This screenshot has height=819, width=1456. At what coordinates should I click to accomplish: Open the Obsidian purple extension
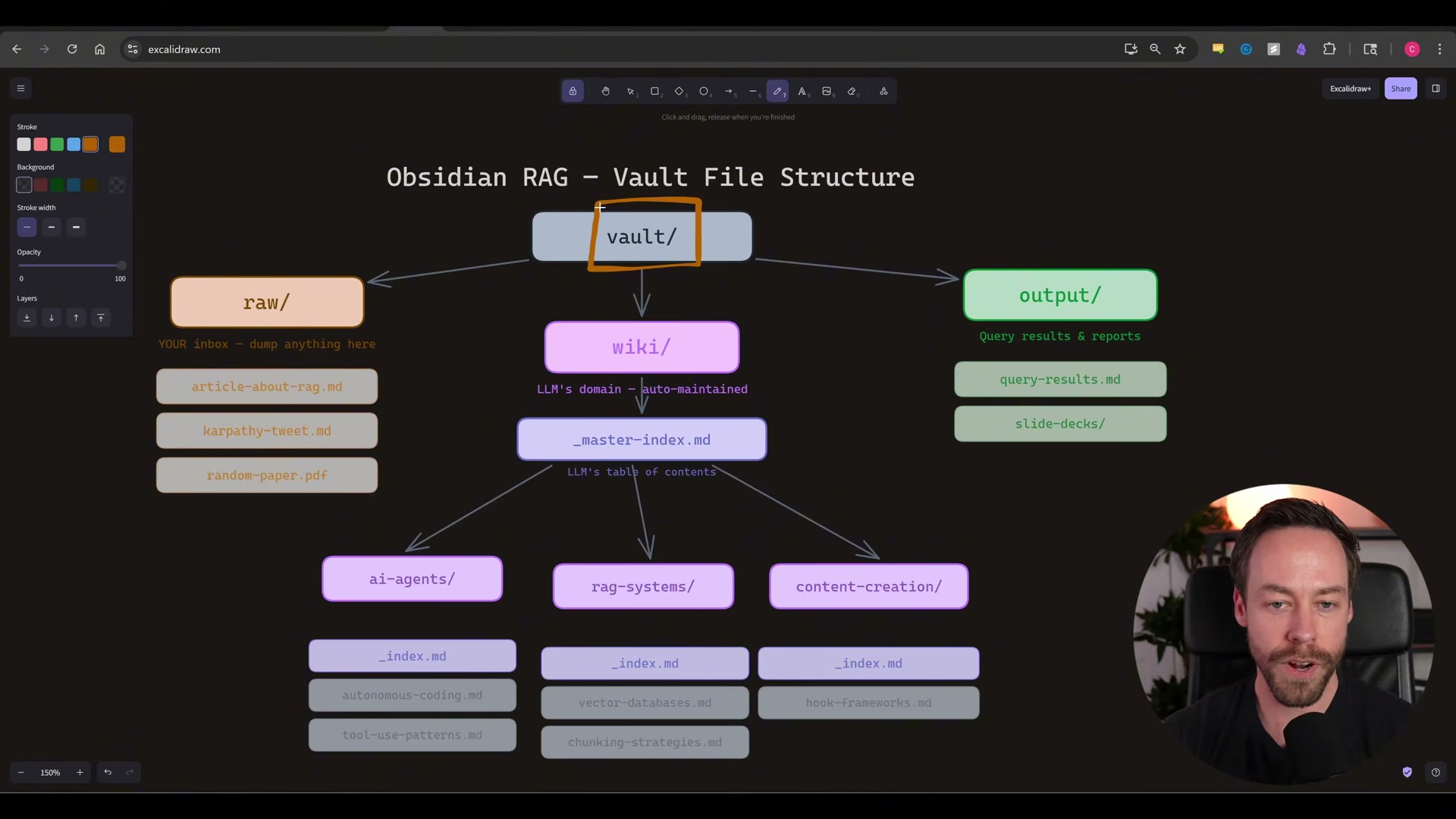coord(1301,49)
